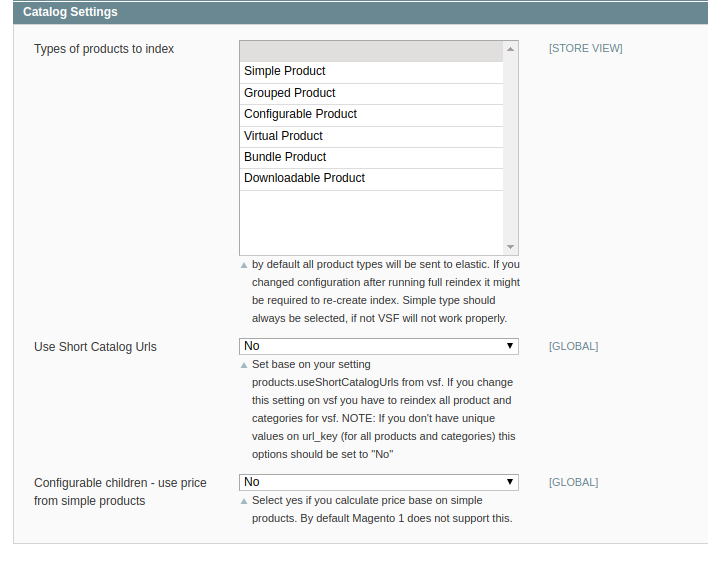Select Bundle Product option
The height and width of the screenshot is (564, 708).
click(371, 157)
